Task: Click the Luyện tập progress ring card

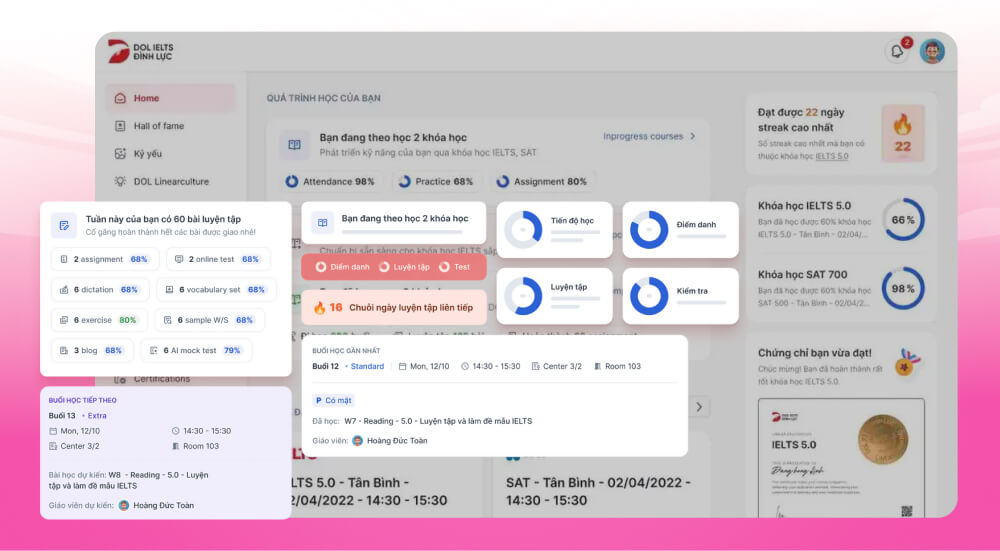Action: point(554,296)
